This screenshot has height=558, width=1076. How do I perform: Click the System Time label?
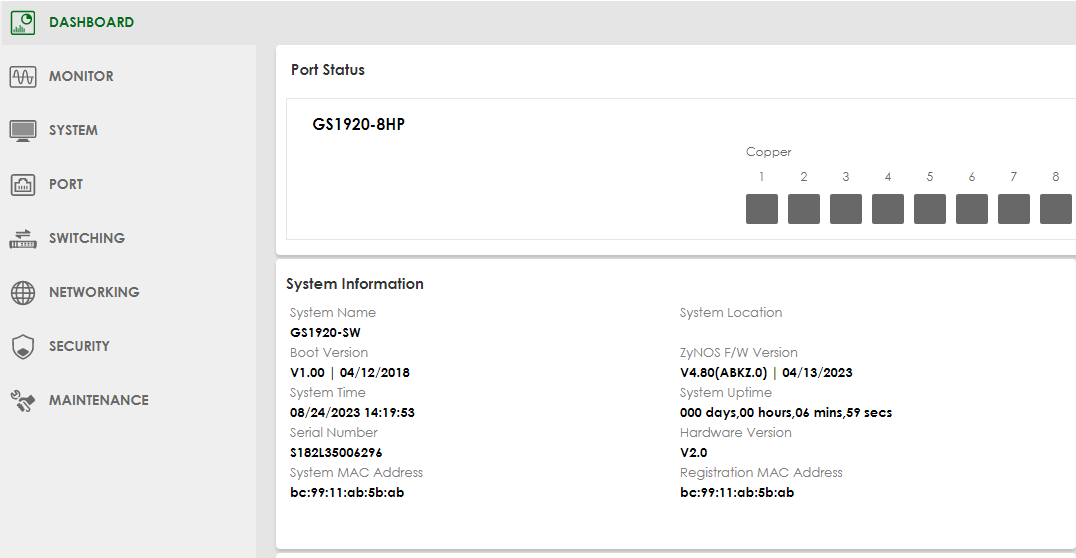[327, 393]
